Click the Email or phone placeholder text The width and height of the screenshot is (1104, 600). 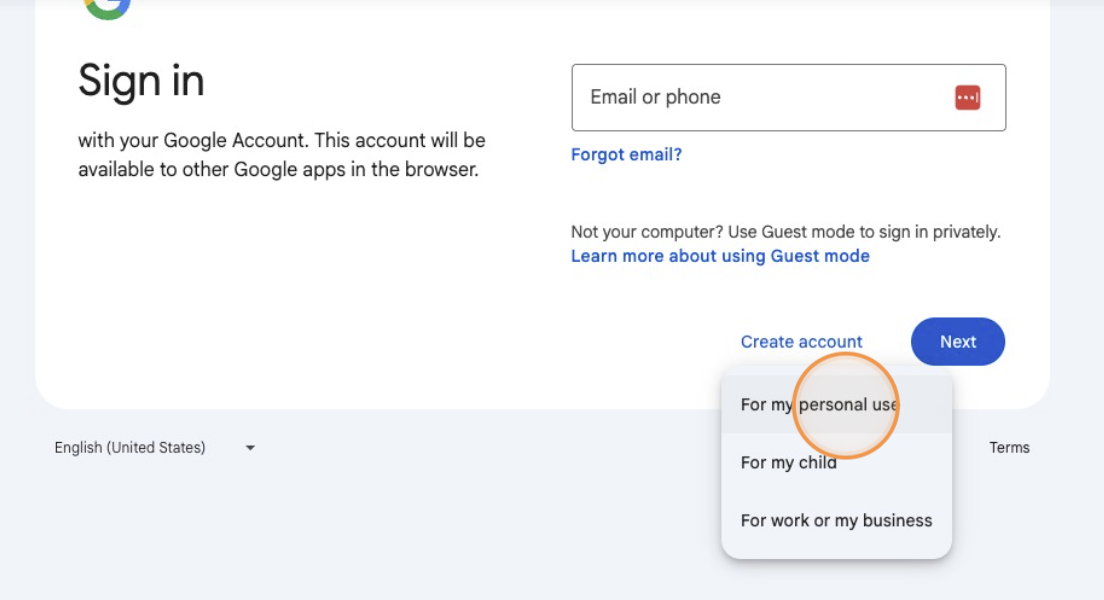click(x=655, y=97)
